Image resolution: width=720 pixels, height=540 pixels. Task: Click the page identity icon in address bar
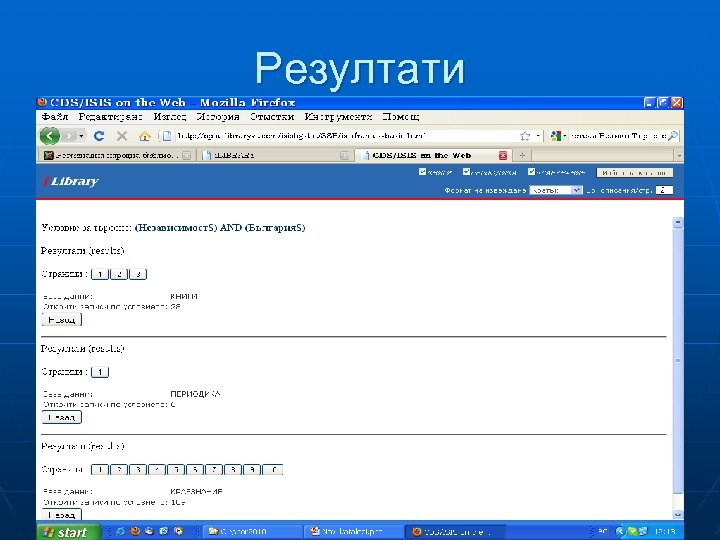[167, 136]
